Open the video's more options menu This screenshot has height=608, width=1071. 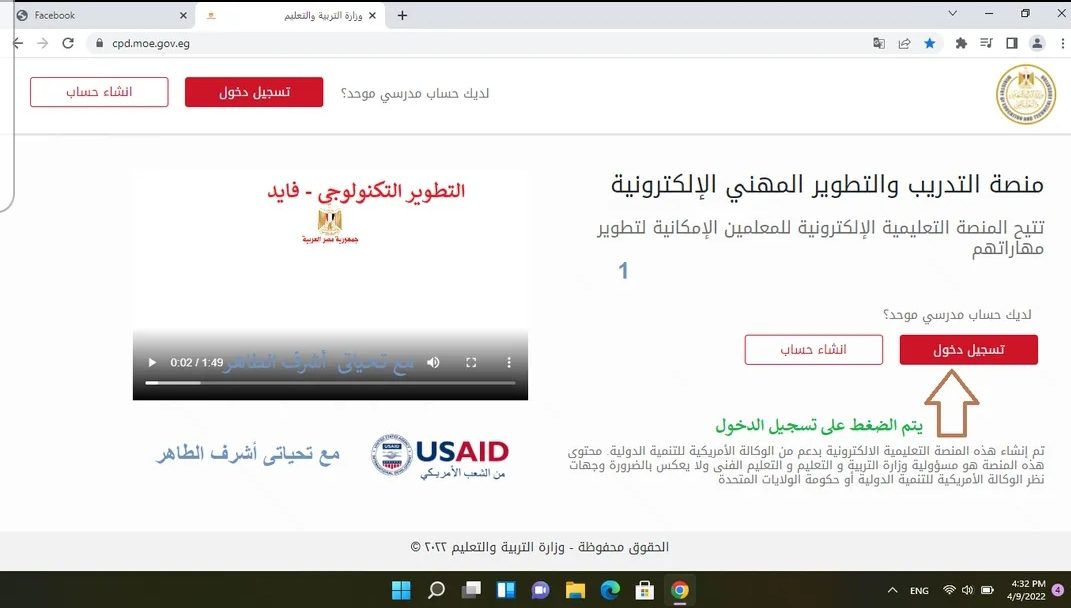tap(510, 362)
